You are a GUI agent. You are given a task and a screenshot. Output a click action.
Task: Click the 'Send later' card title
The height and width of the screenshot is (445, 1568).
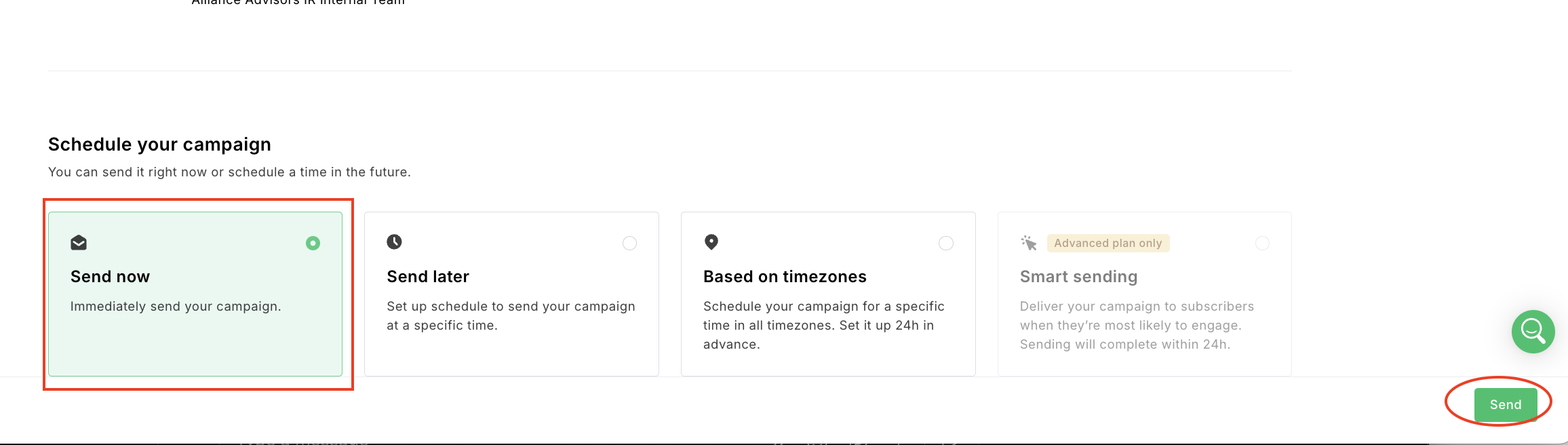(428, 277)
